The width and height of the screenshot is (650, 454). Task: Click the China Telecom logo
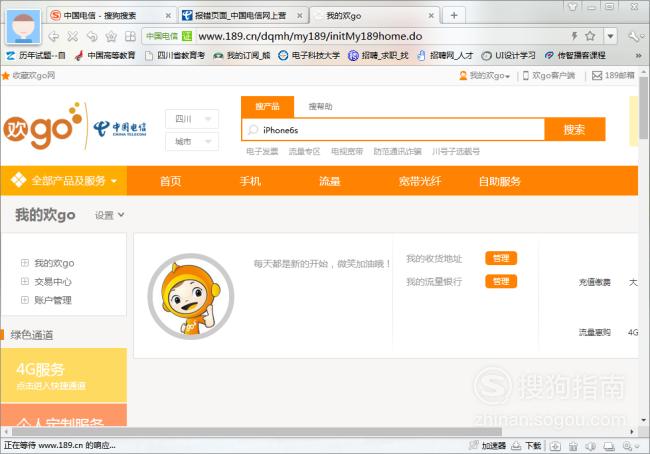click(120, 129)
